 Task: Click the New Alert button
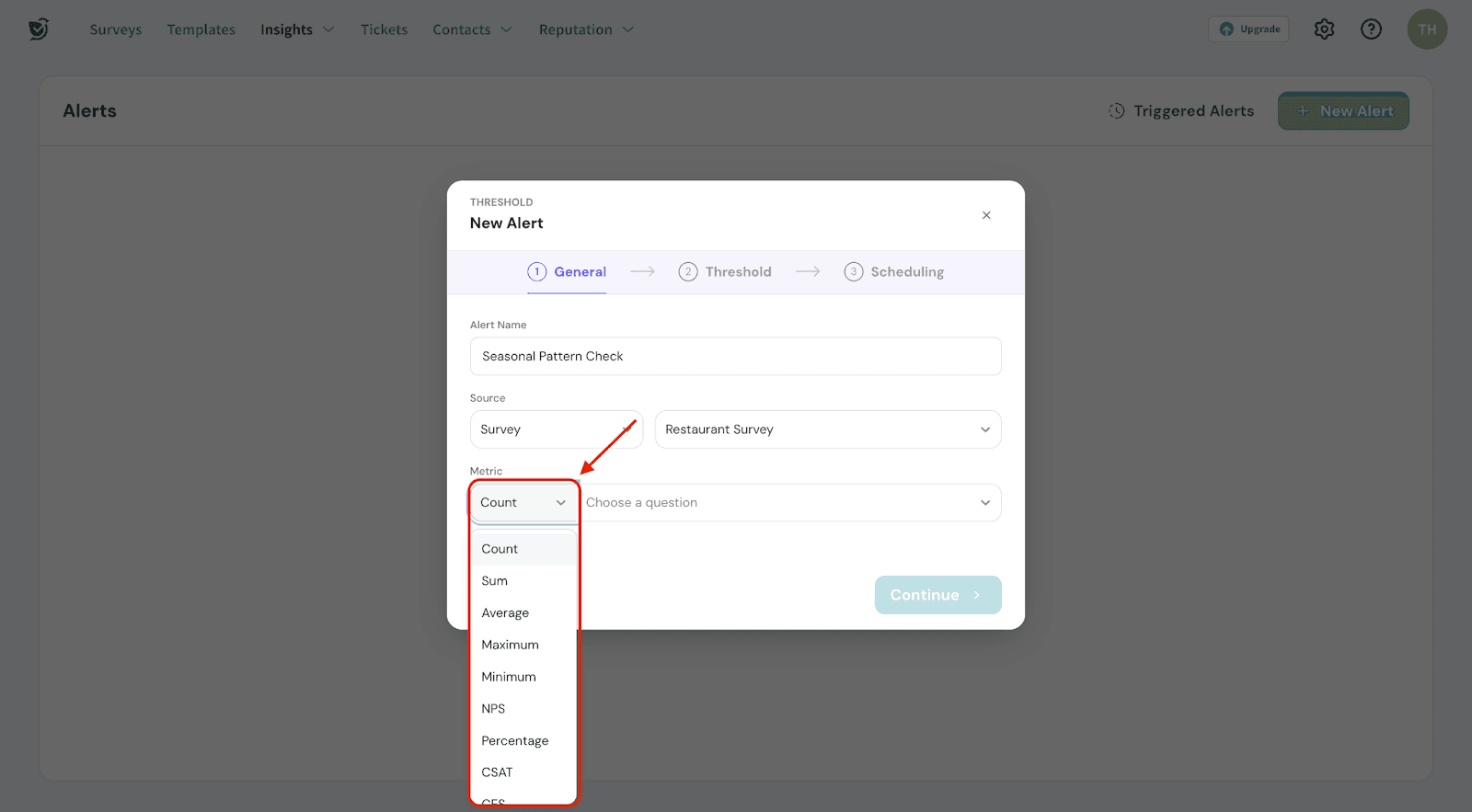click(x=1342, y=111)
